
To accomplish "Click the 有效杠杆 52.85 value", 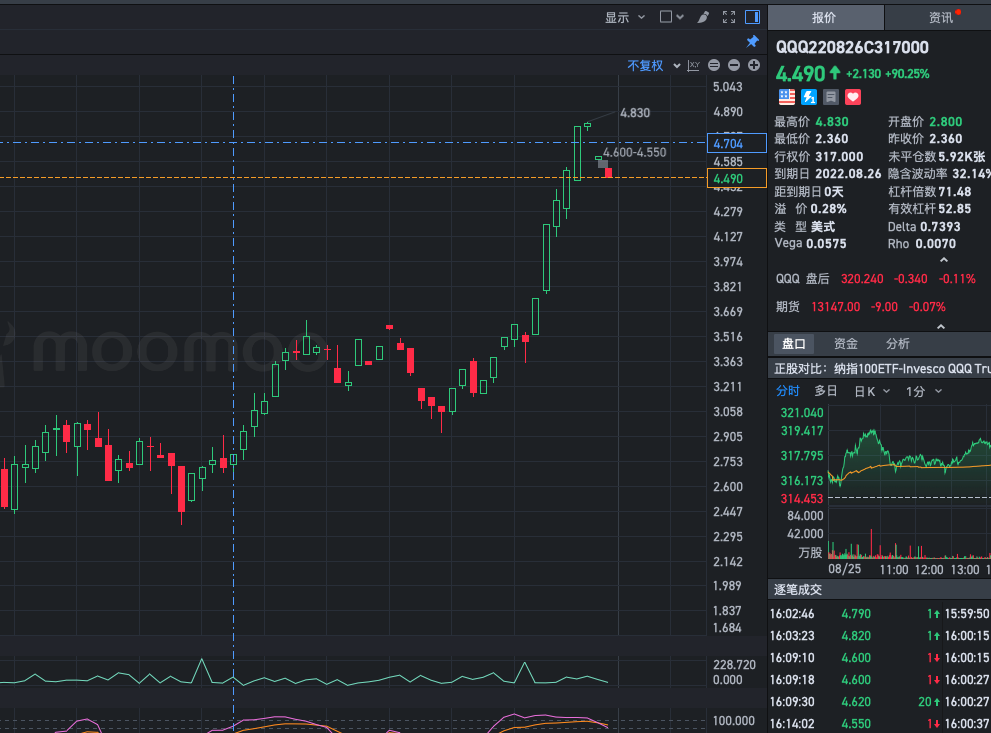I will (954, 209).
